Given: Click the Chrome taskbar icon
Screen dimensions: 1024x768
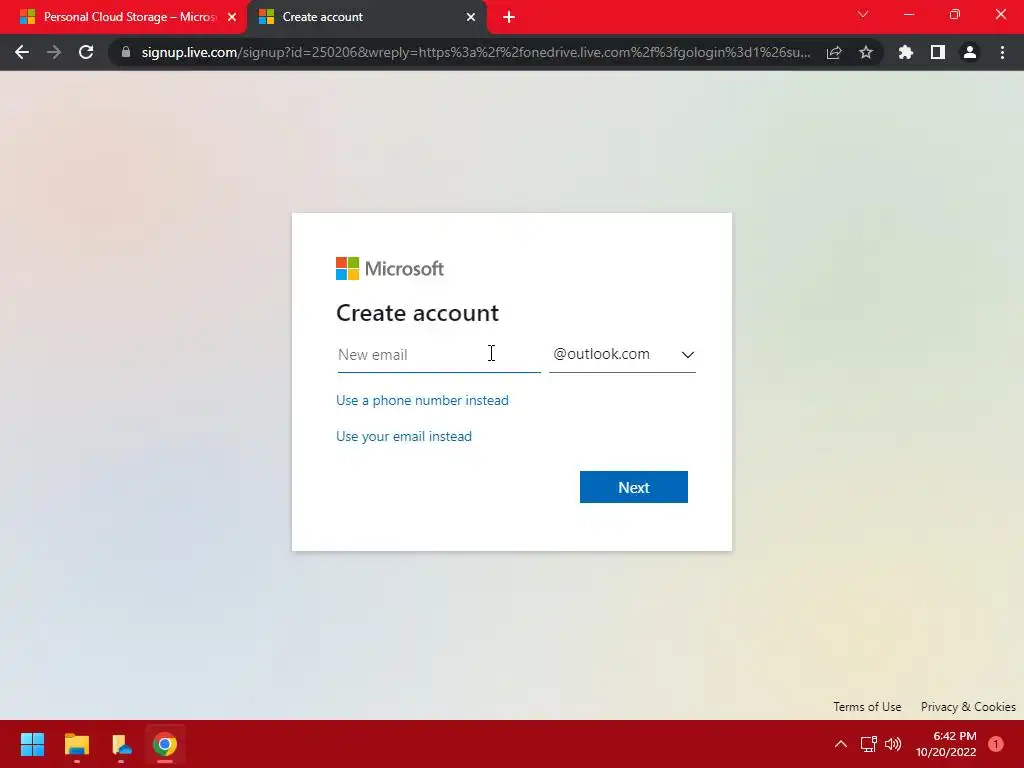Looking at the screenshot, I should (x=165, y=744).
